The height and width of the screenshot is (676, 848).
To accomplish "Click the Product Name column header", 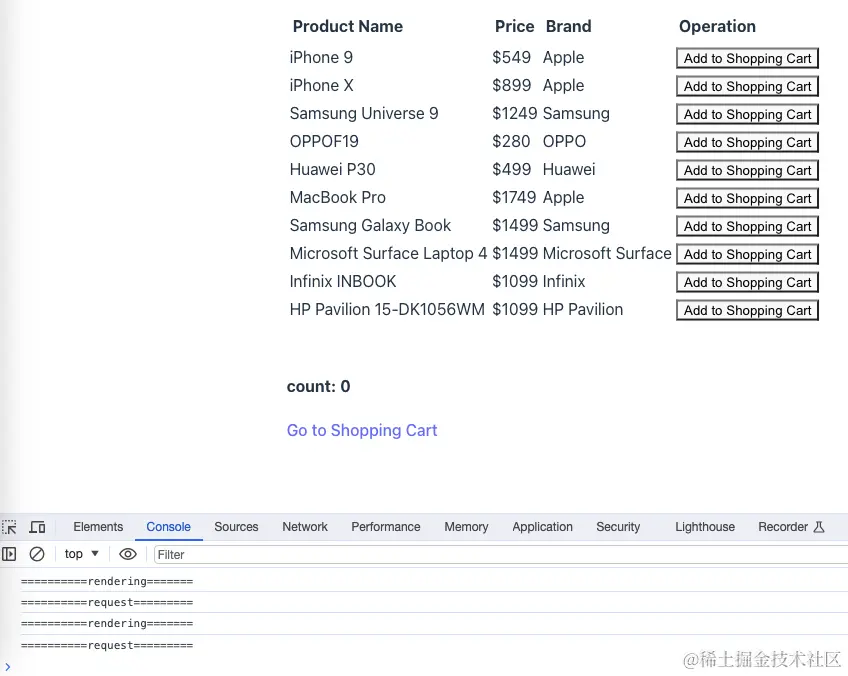I will point(348,26).
